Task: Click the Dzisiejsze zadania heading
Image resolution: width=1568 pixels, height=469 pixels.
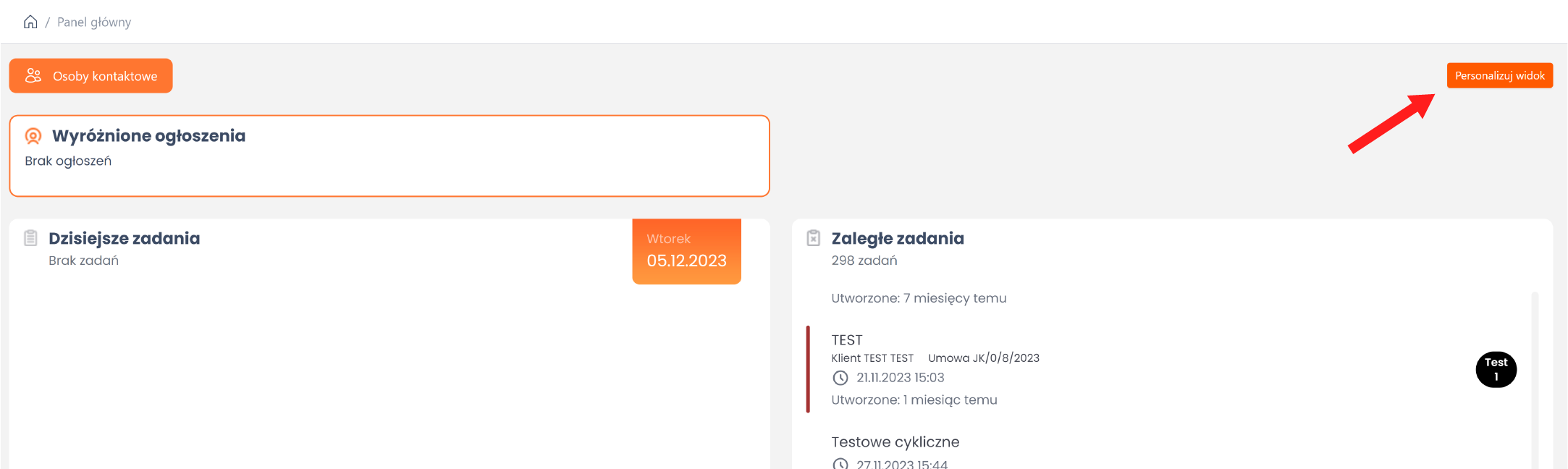Action: [125, 239]
